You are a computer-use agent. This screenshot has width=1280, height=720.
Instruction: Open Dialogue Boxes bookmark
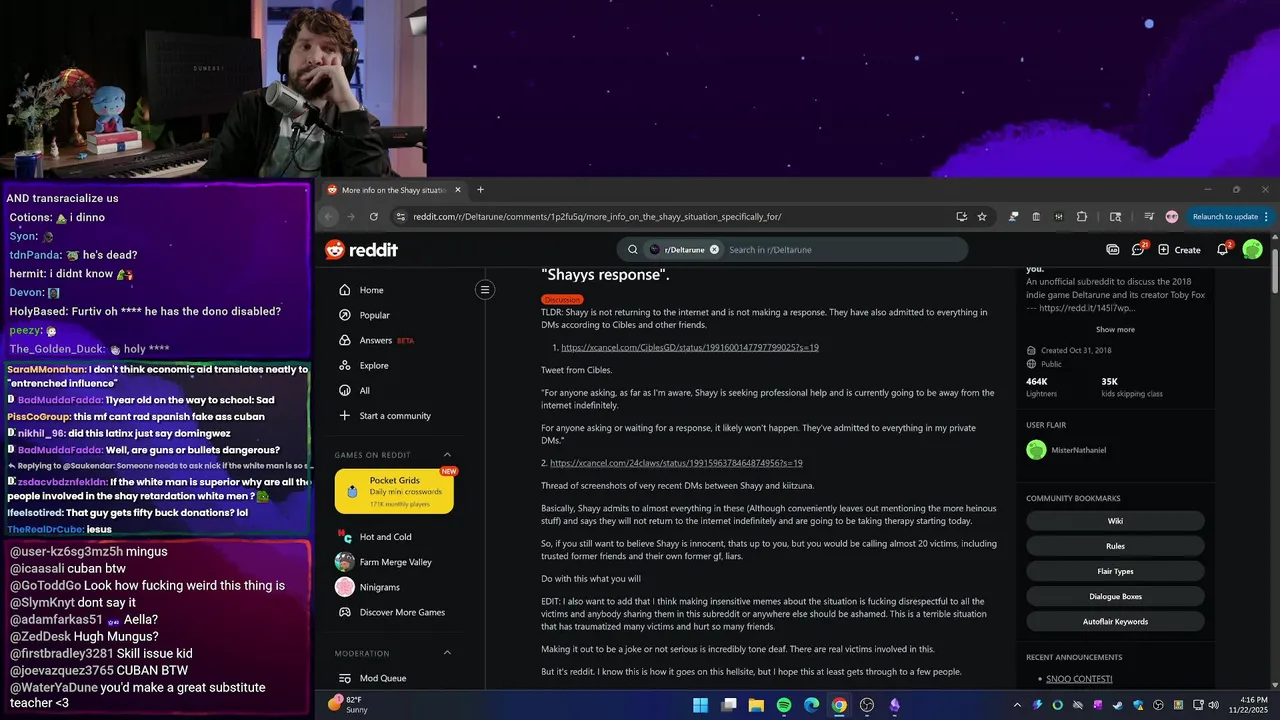[1115, 596]
